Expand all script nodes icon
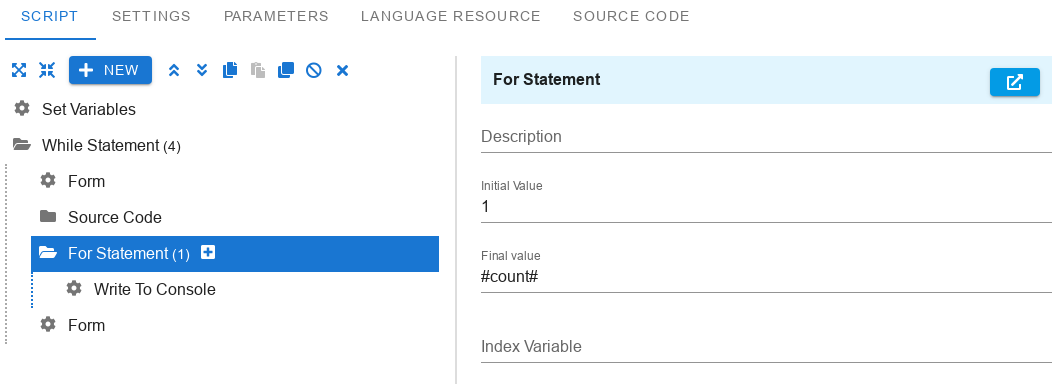 [19, 70]
